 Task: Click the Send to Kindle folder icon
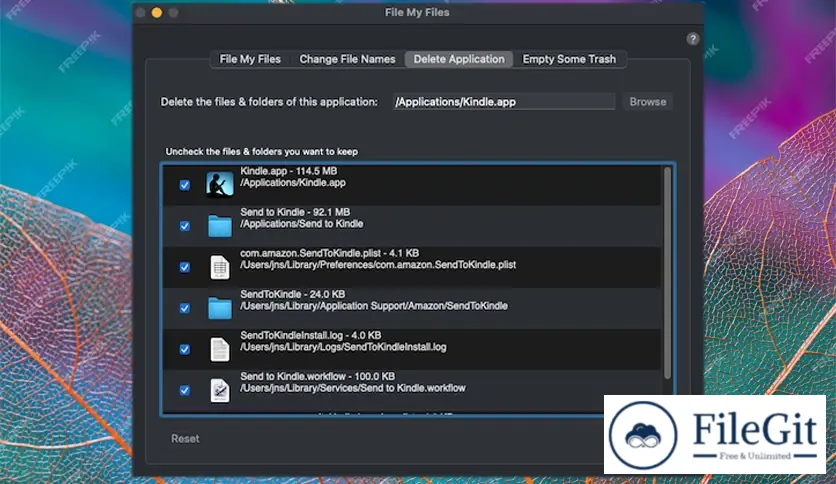[220, 226]
